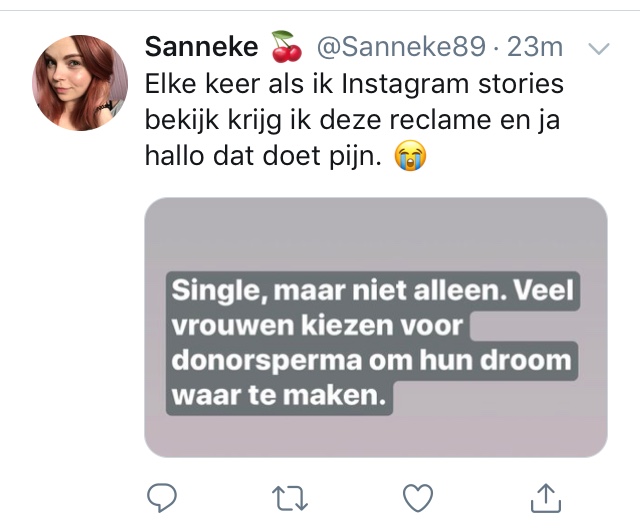The width and height of the screenshot is (640, 528).
Task: Click the caption line waar te maken.
Action: 279,395
